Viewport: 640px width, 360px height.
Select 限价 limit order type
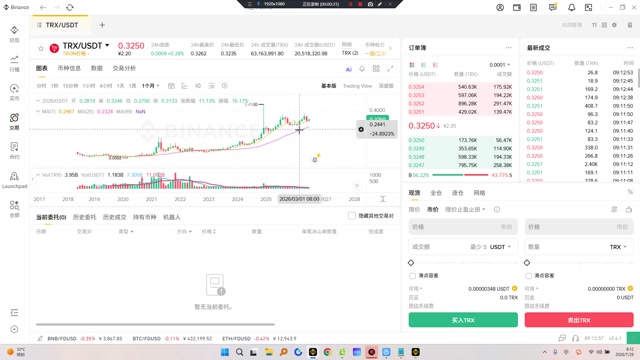[x=414, y=209]
